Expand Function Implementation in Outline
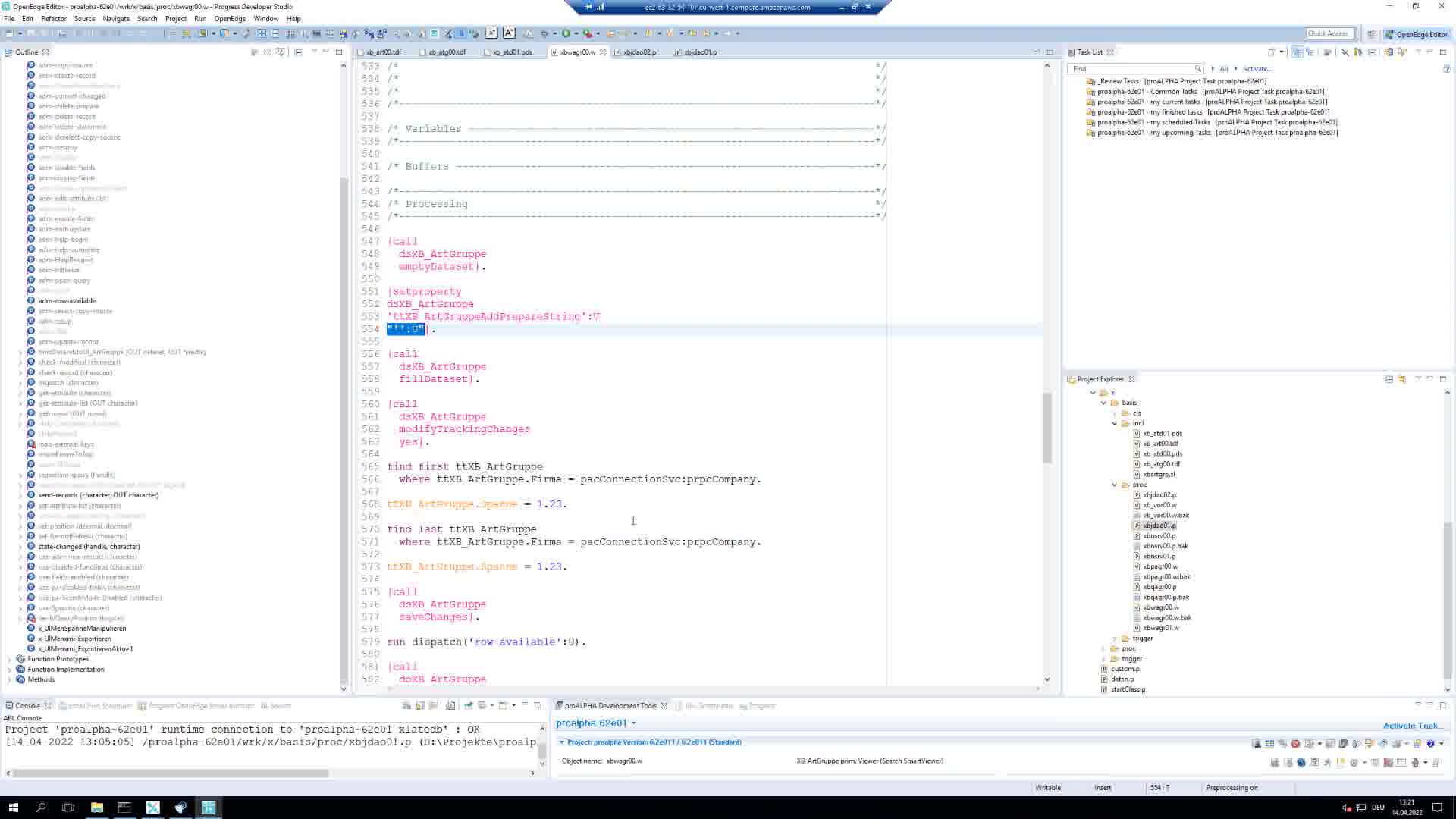This screenshot has height=819, width=1456. pos(9,670)
